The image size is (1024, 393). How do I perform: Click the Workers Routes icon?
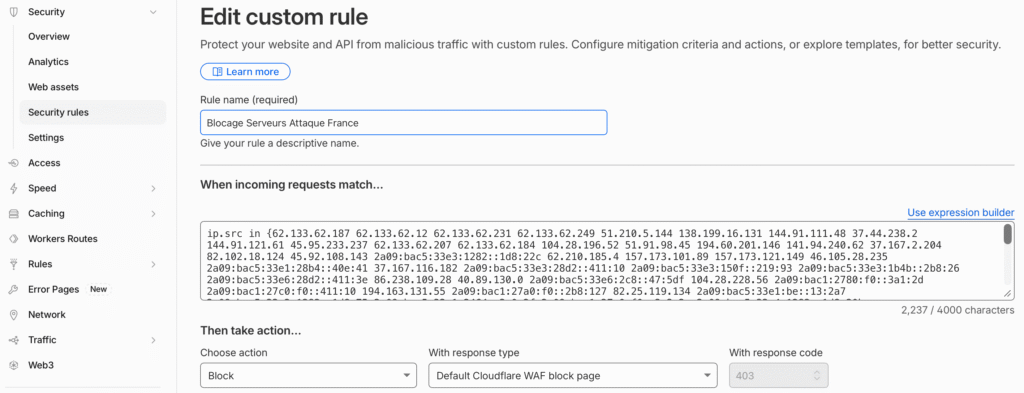tap(14, 239)
